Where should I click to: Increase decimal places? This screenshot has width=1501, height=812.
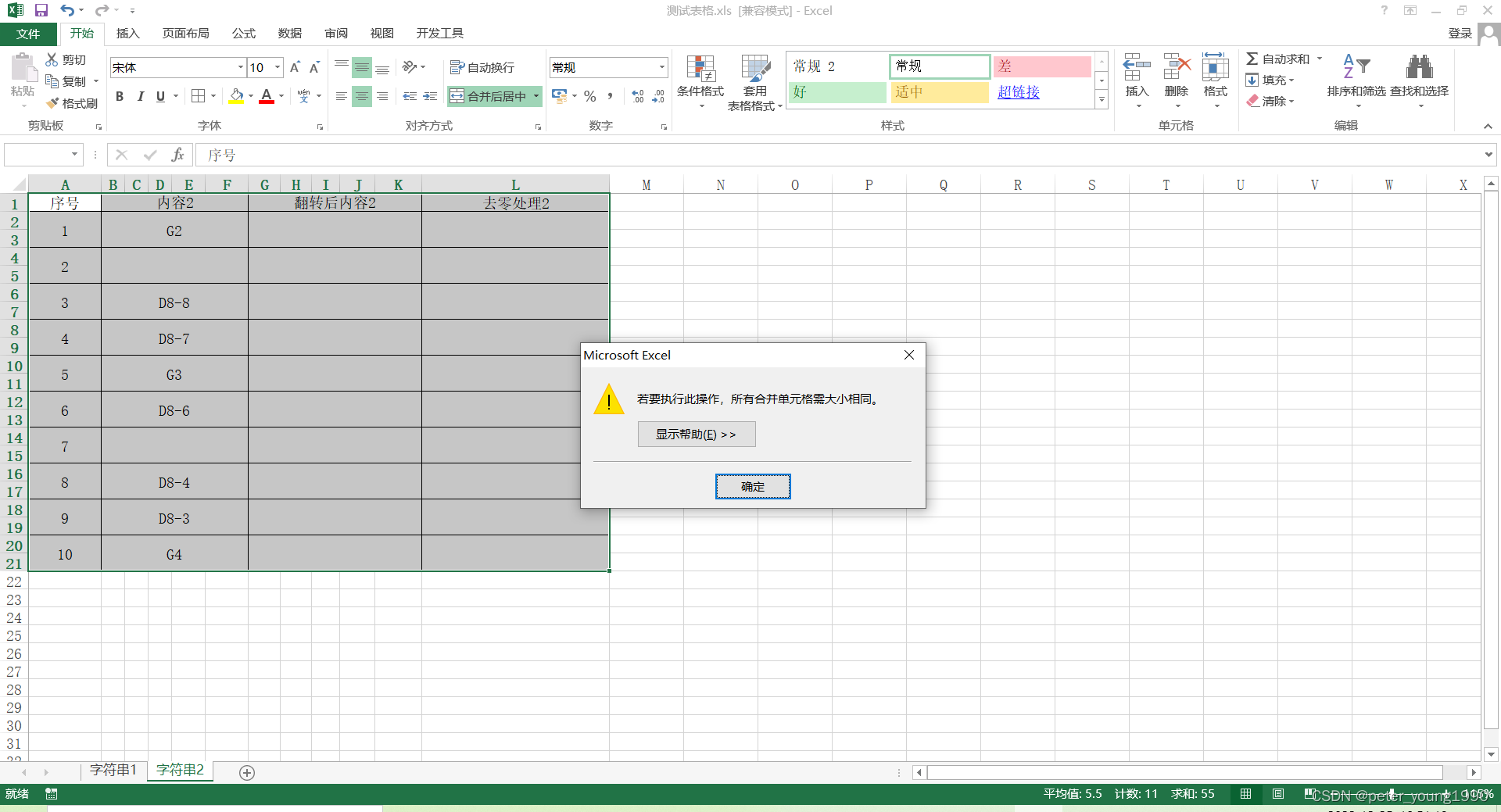638,96
